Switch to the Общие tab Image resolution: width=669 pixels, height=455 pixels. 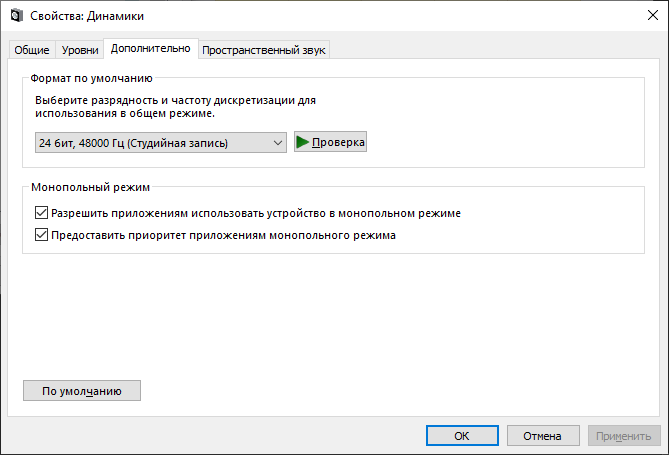point(31,50)
